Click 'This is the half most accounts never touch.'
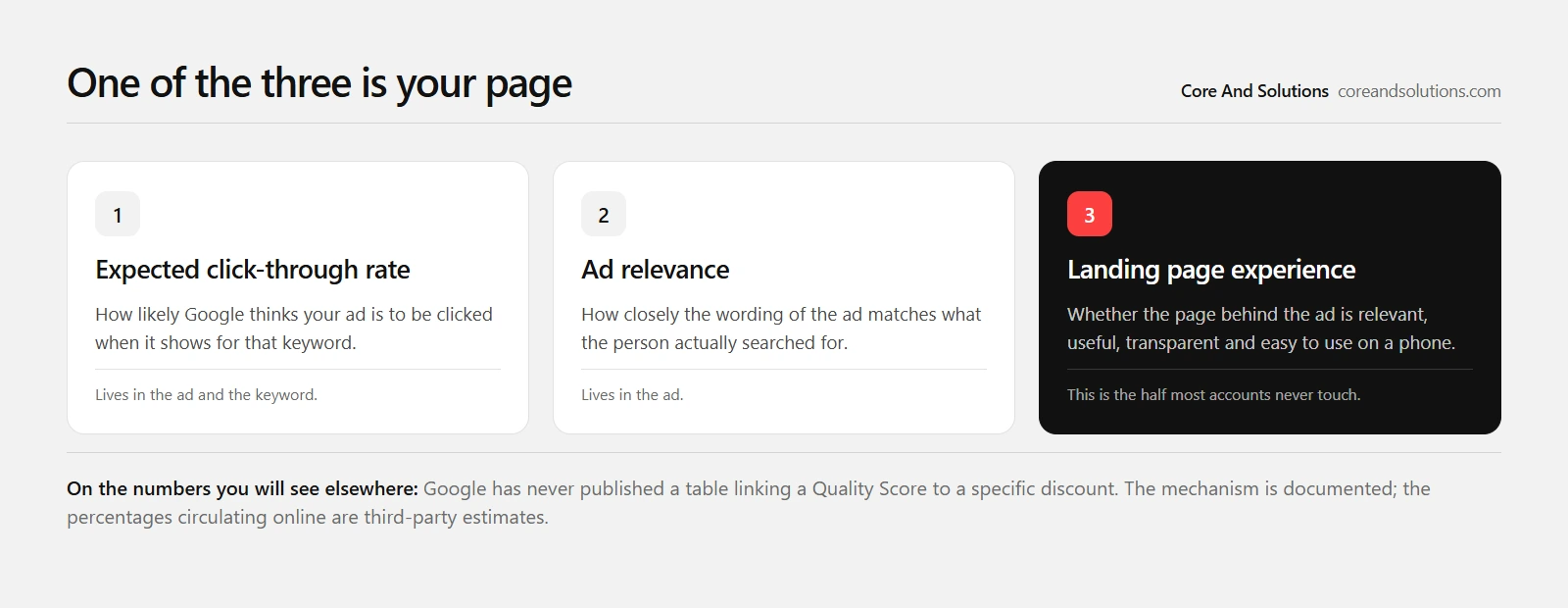 tap(1213, 394)
